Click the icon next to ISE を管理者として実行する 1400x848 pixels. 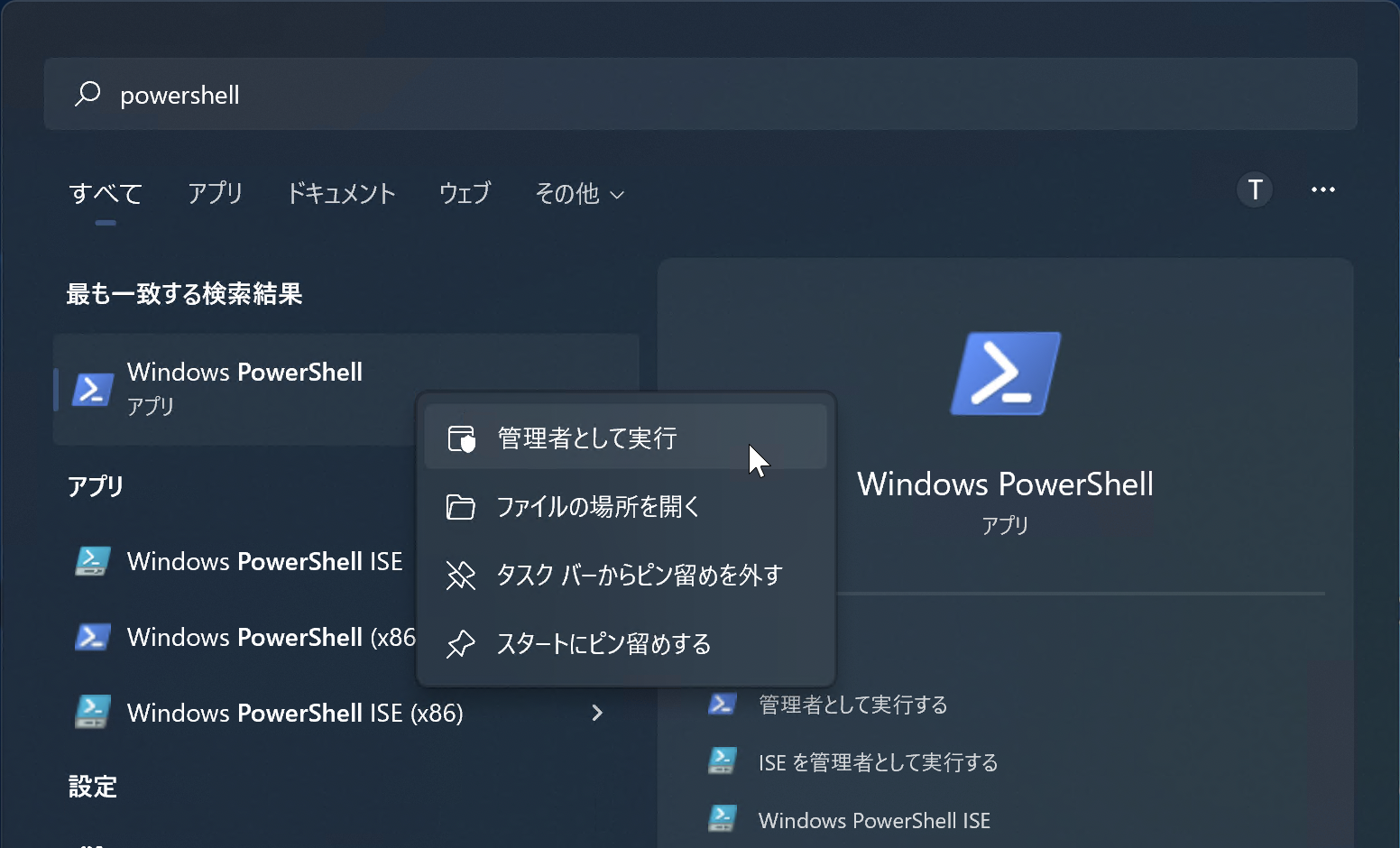[722, 761]
